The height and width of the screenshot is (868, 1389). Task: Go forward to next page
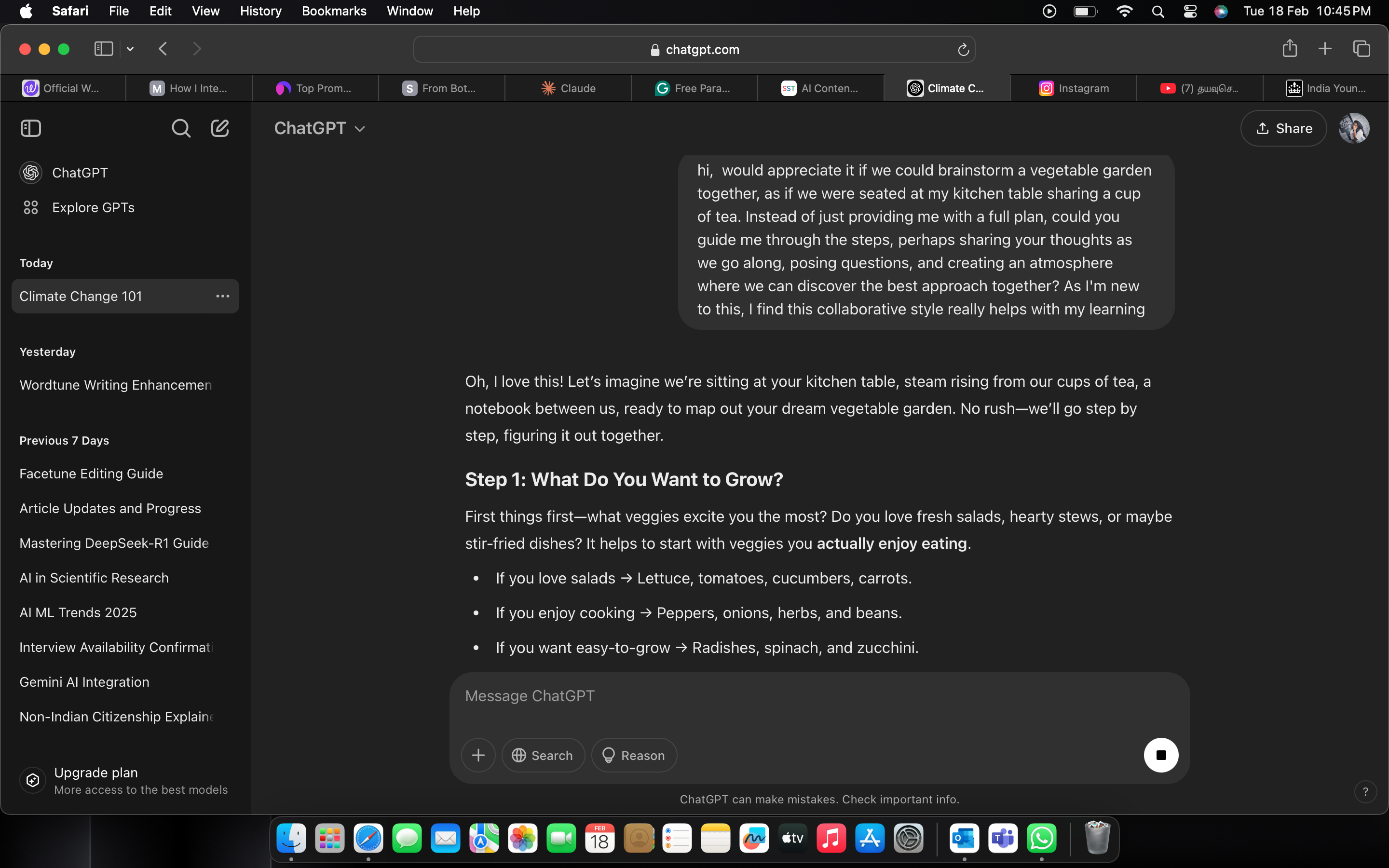197,49
